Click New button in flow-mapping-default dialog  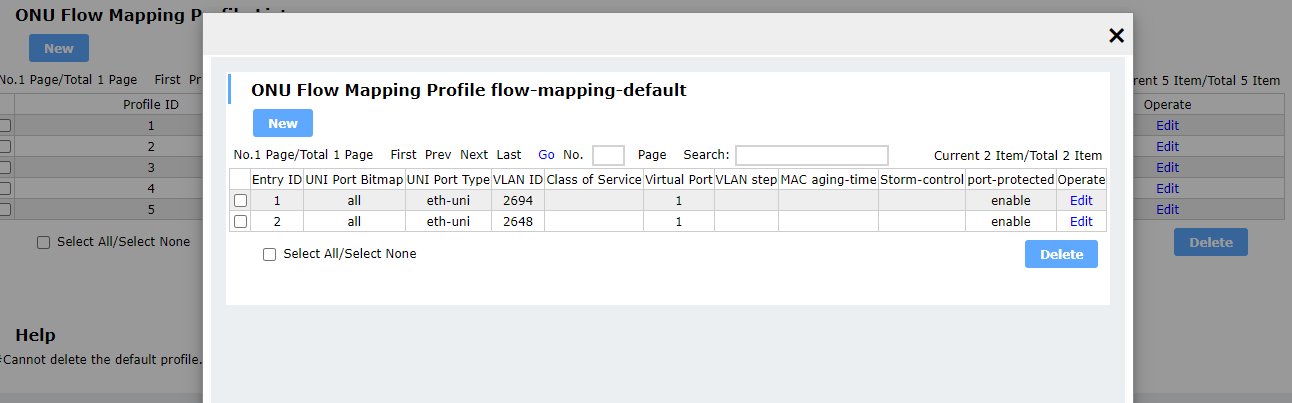(x=282, y=123)
